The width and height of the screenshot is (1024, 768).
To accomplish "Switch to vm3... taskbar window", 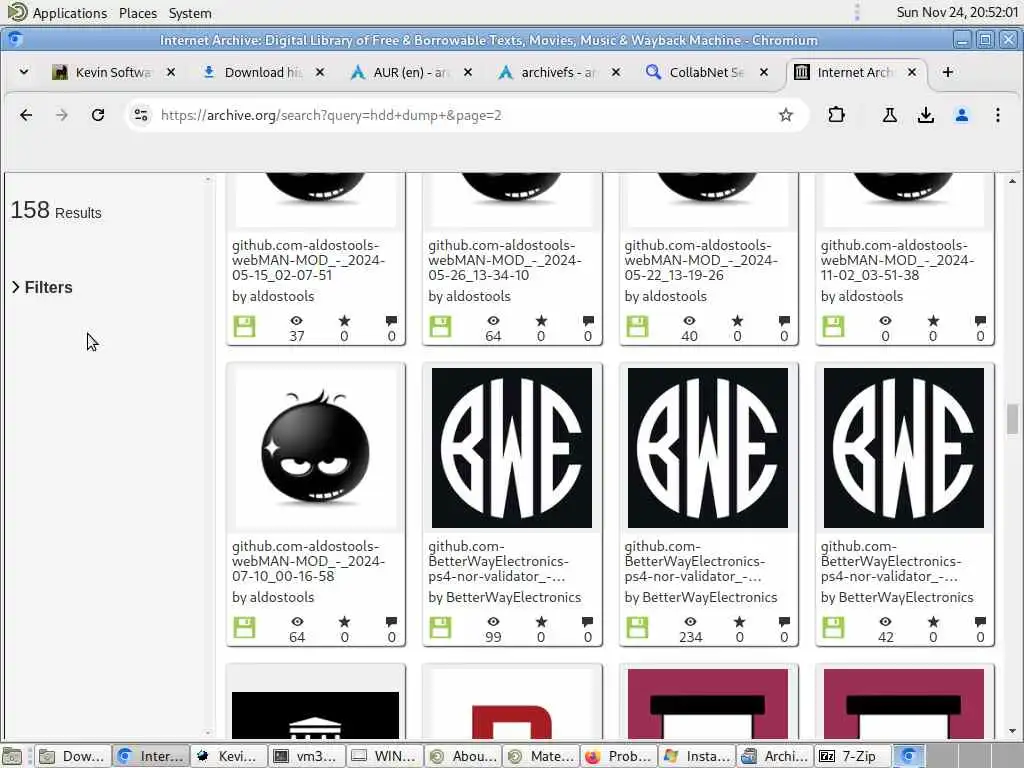I will click(x=306, y=756).
